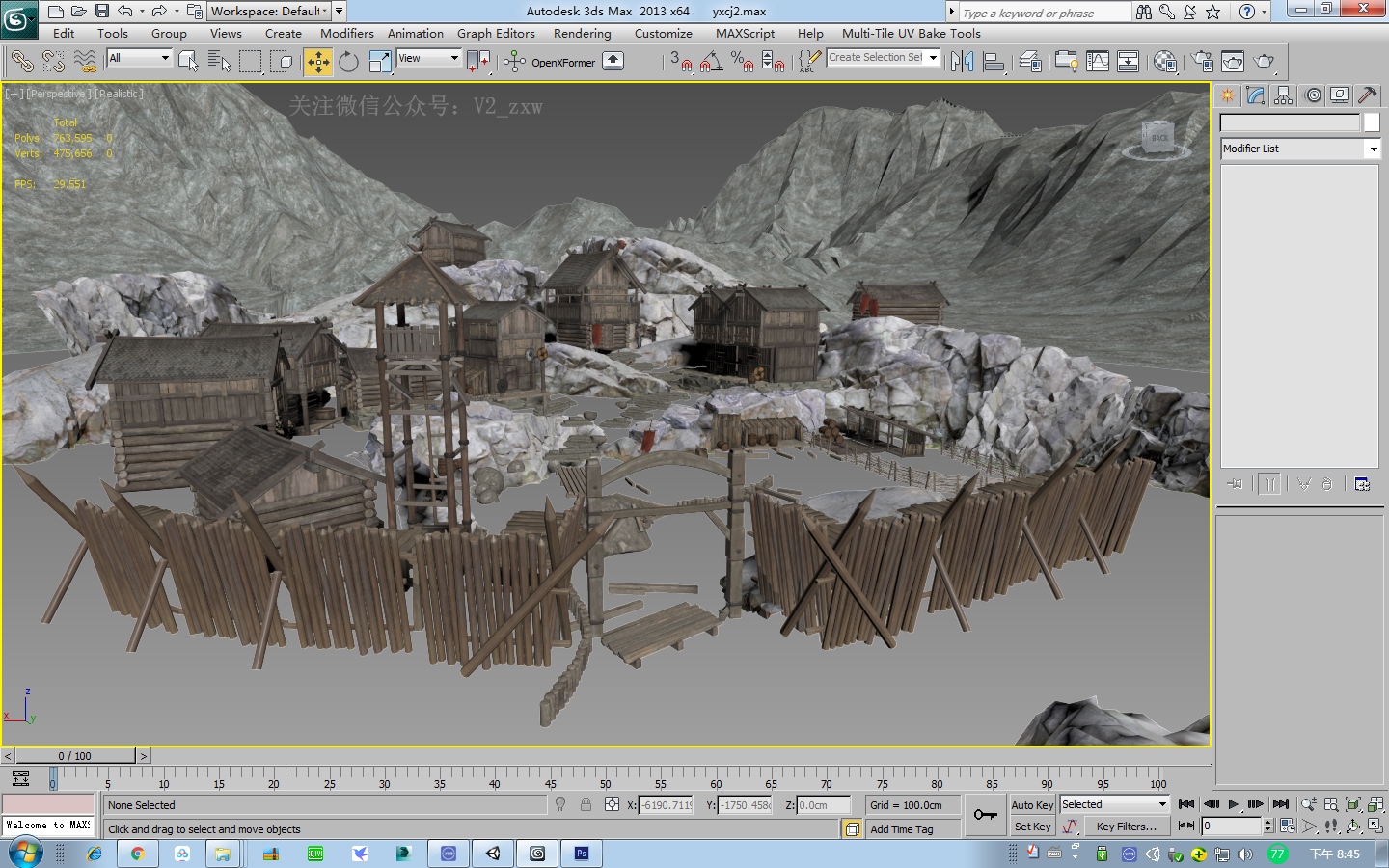Expand the Create Selection Set dropdown
The width and height of the screenshot is (1389, 868).
tap(933, 57)
